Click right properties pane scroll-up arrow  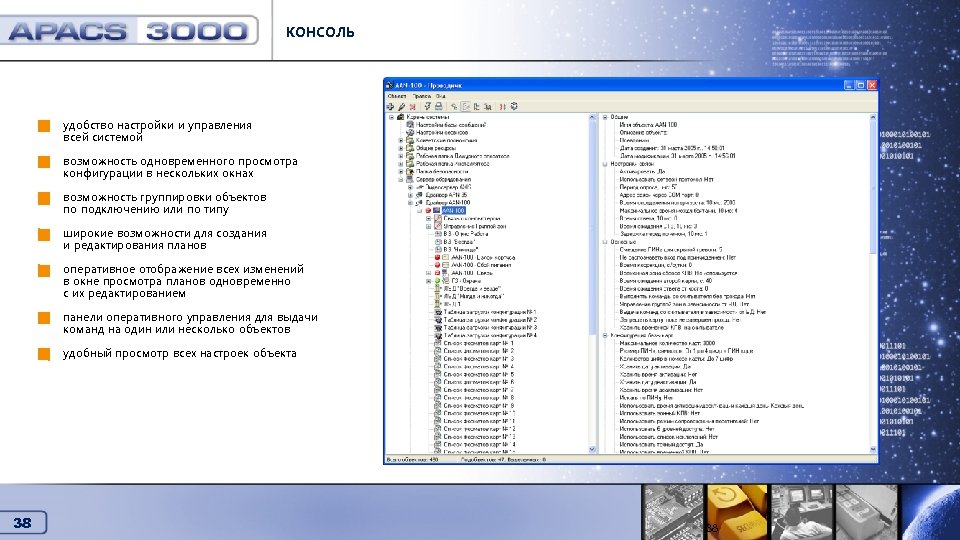[x=873, y=117]
